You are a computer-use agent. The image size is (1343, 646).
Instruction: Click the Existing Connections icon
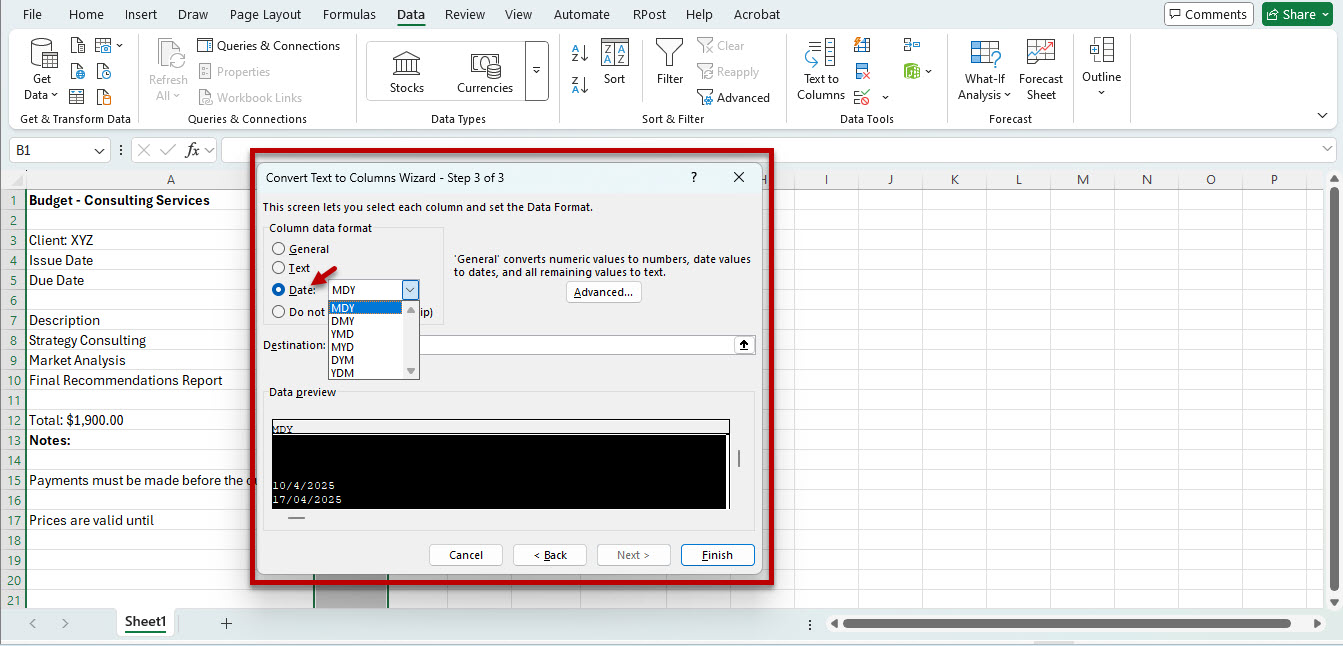click(x=104, y=98)
